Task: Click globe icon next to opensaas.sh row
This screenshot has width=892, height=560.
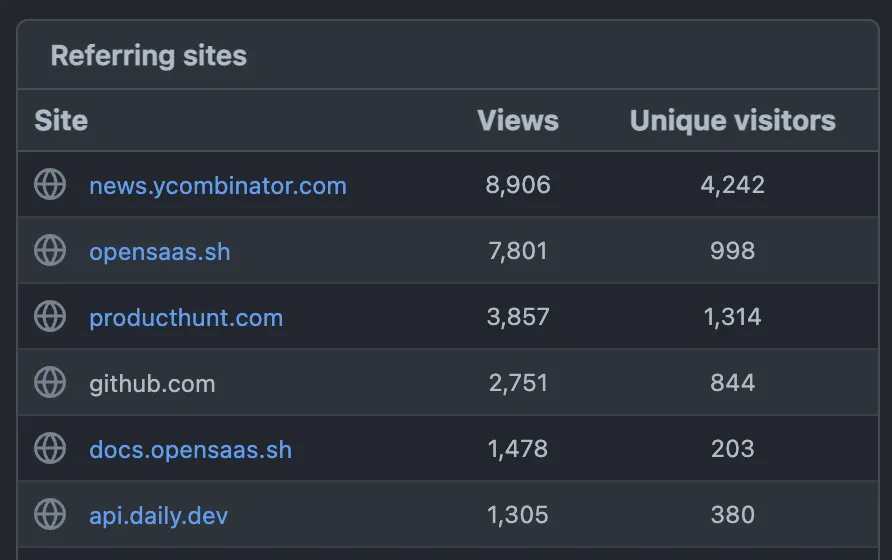Action: click(x=50, y=251)
